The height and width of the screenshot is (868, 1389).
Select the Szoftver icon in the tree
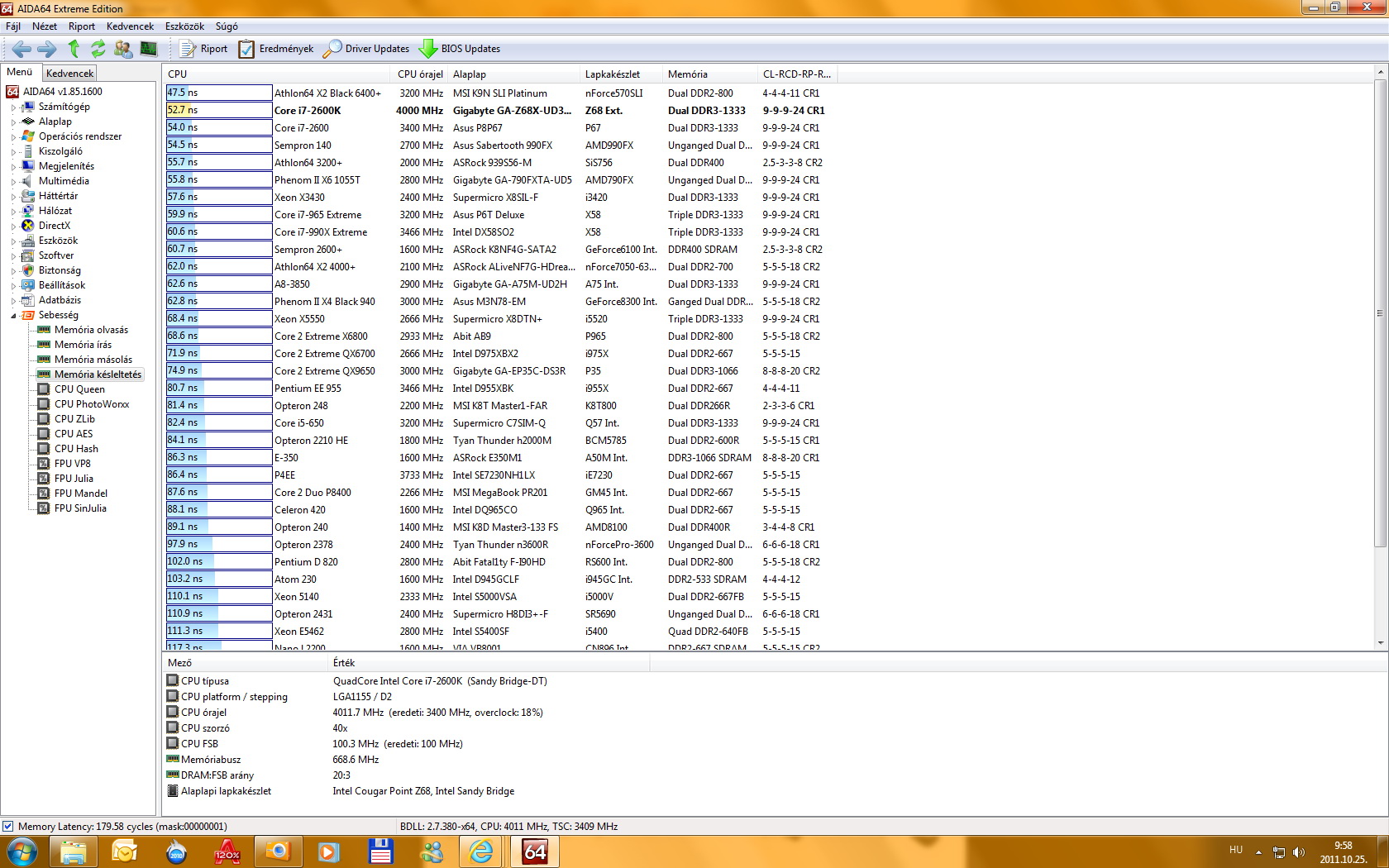pos(28,255)
